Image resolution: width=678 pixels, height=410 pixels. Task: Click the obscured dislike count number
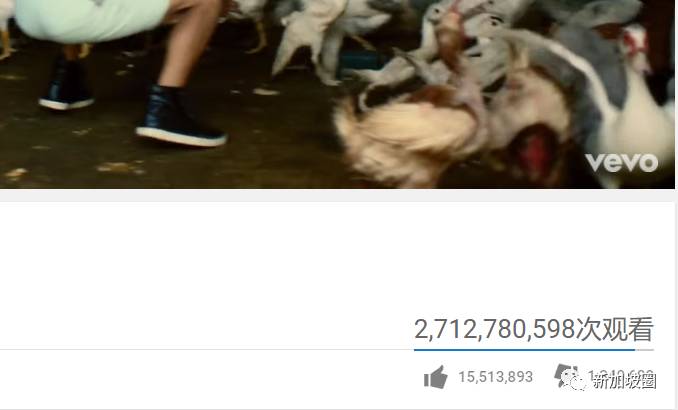[620, 375]
